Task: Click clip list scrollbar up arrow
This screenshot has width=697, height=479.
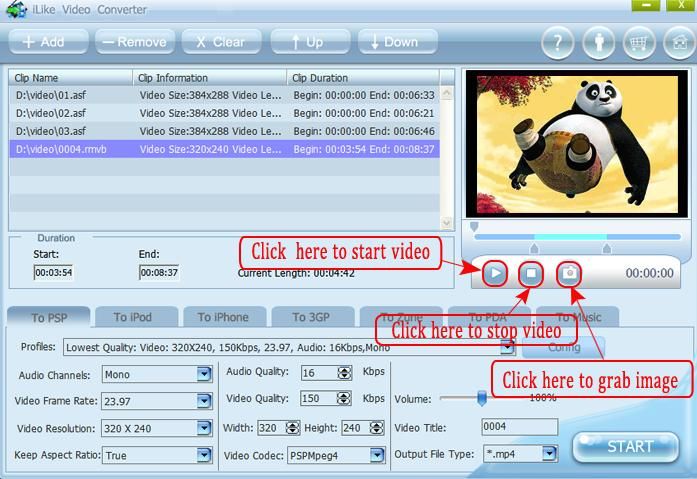Action: pos(447,93)
